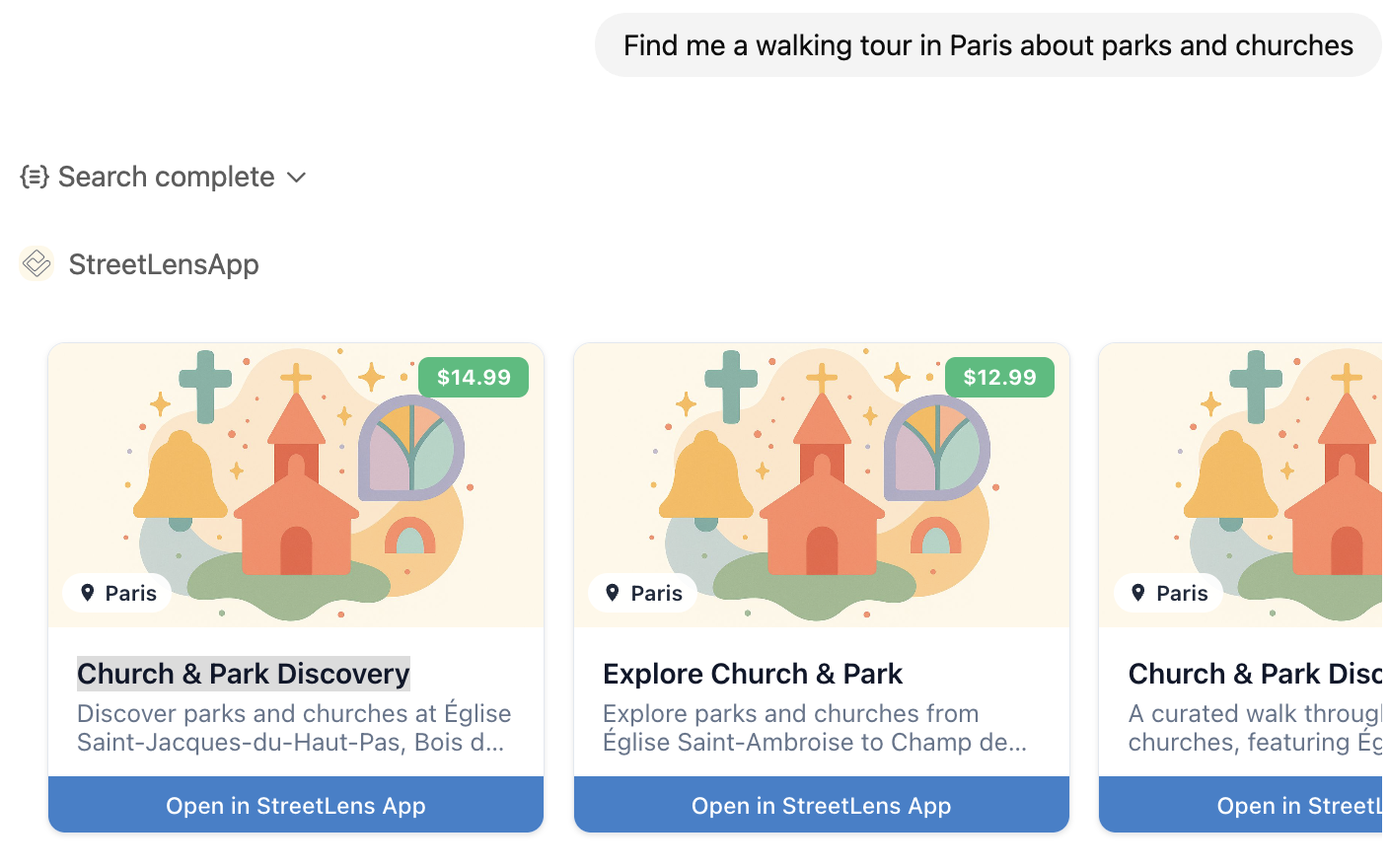The width and height of the screenshot is (1389, 868).
Task: Click the Paris location pin on third card
Action: pos(1138,593)
